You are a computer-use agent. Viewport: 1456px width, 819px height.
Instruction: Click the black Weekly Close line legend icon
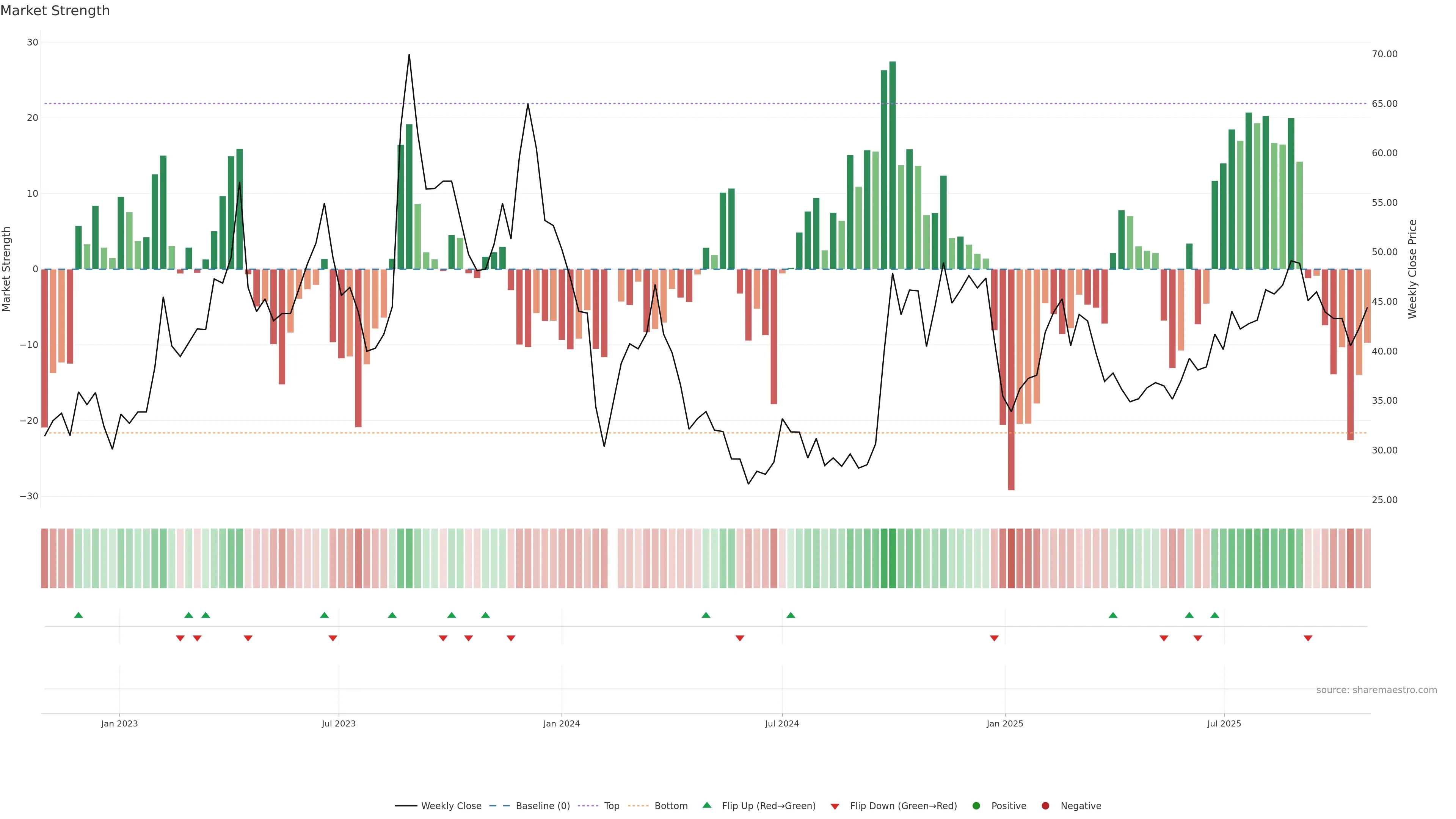tap(406, 805)
